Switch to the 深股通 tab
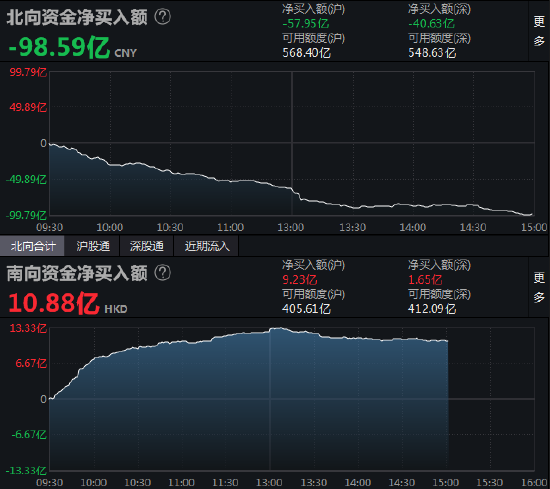 [147, 246]
